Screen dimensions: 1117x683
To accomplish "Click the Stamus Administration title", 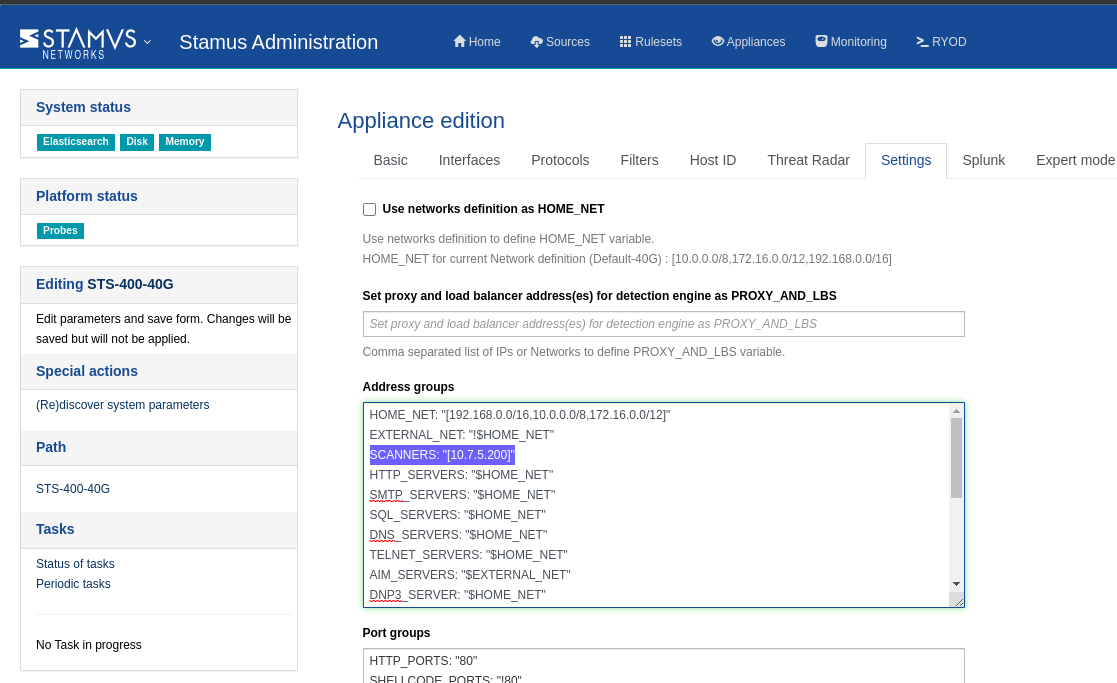I will [279, 42].
